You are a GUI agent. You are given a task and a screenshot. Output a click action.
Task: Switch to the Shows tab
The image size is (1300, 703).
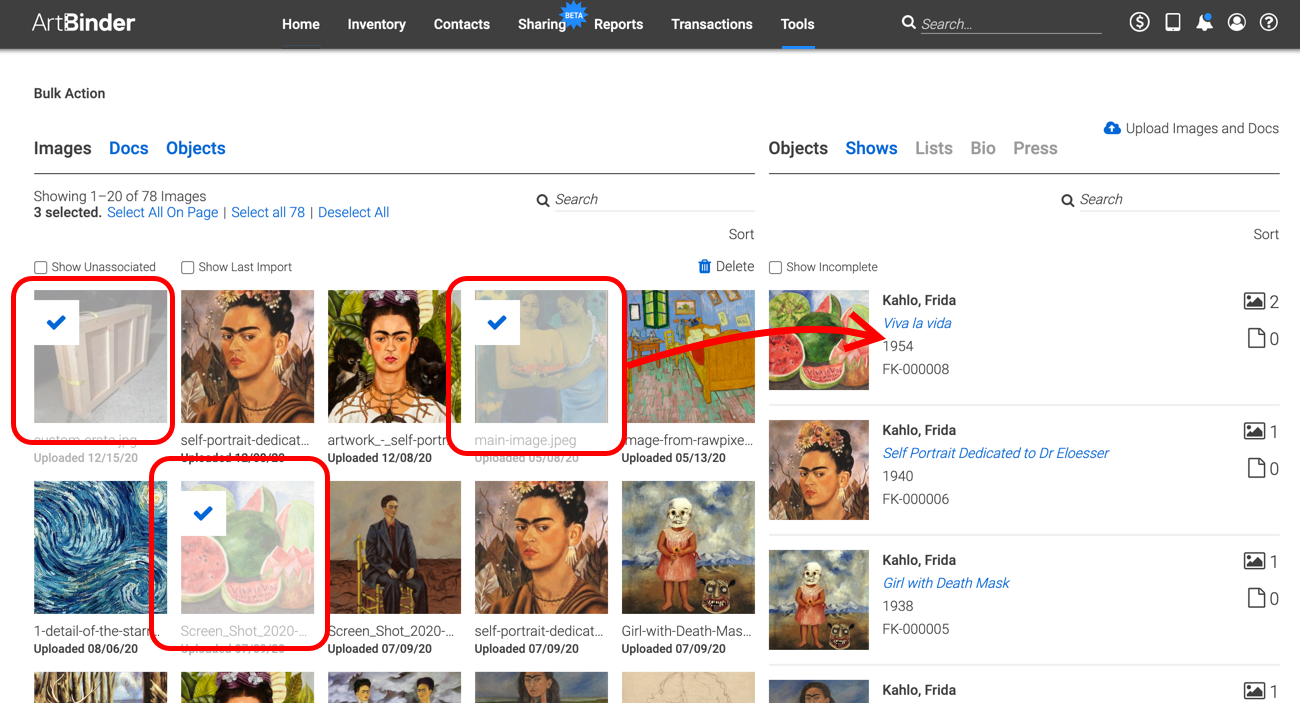[x=872, y=148]
